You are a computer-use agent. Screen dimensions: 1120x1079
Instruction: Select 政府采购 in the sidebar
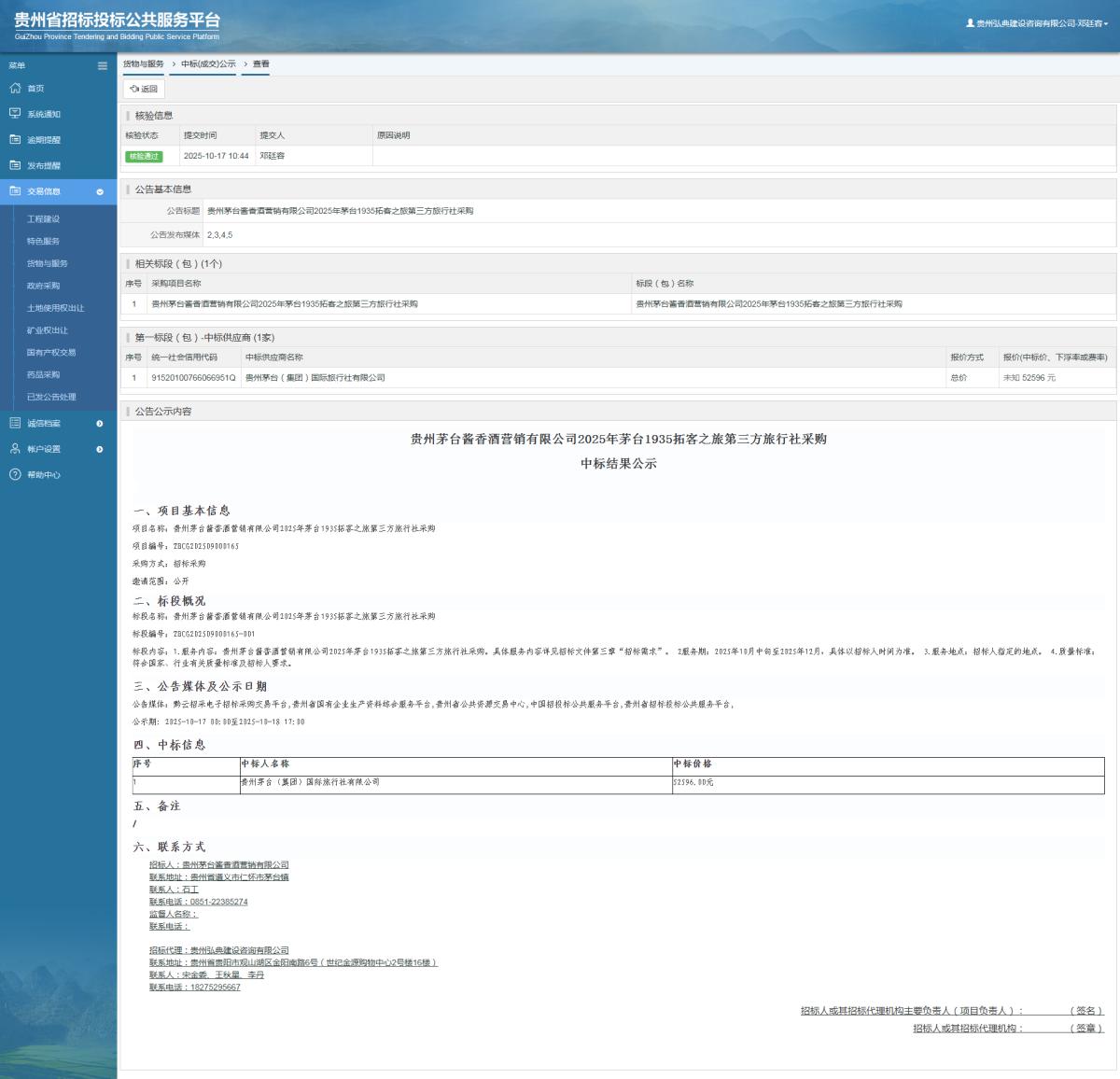pyautogui.click(x=43, y=286)
